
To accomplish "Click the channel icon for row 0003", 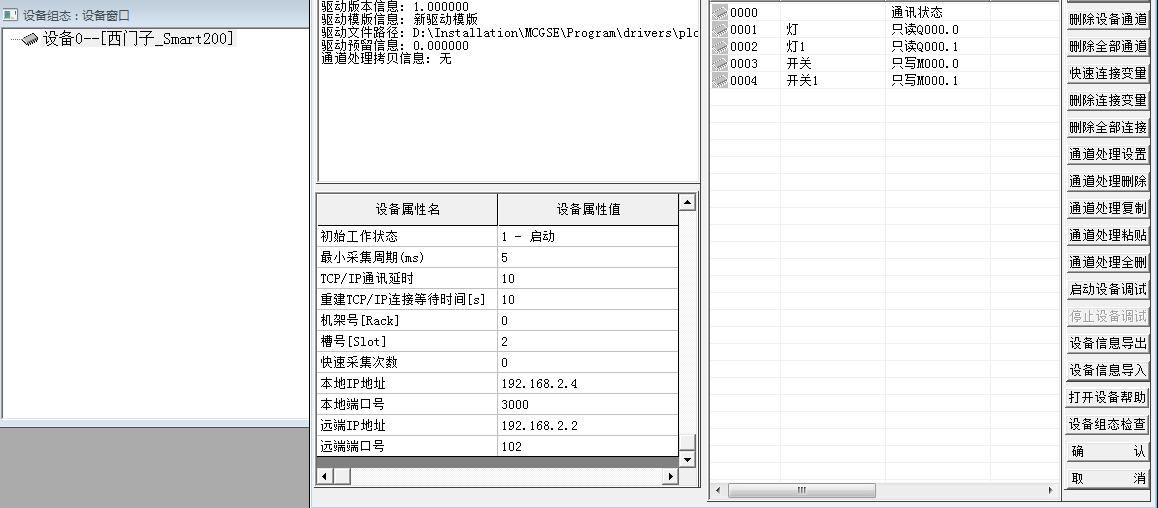I will 719,64.
